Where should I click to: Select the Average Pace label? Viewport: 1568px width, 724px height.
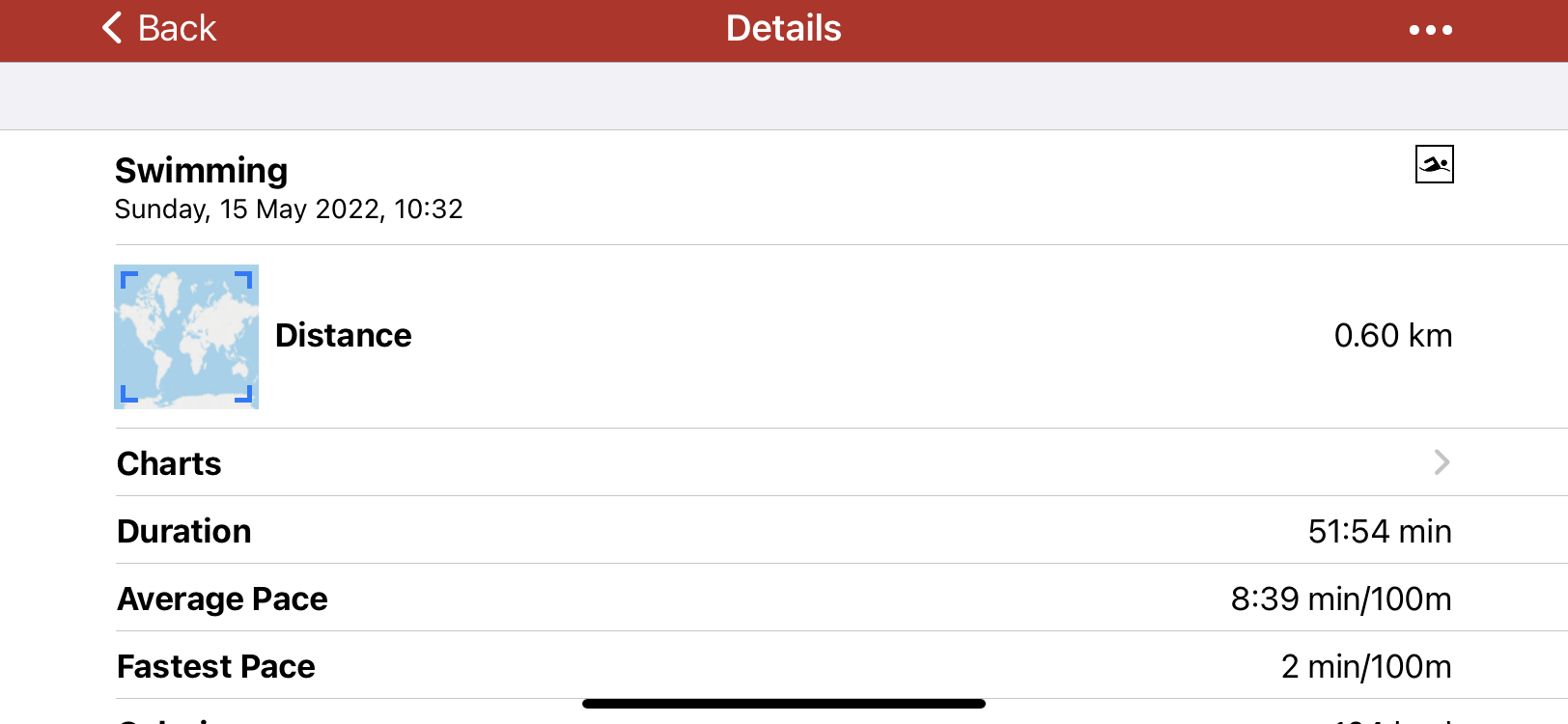click(222, 599)
